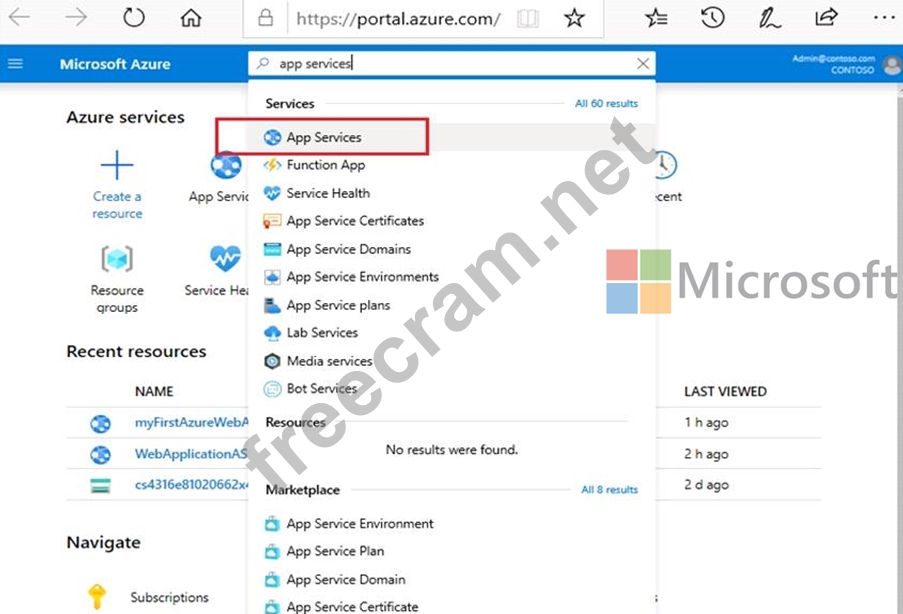Click inside the portal search field
The height and width of the screenshot is (614, 903).
click(x=450, y=64)
